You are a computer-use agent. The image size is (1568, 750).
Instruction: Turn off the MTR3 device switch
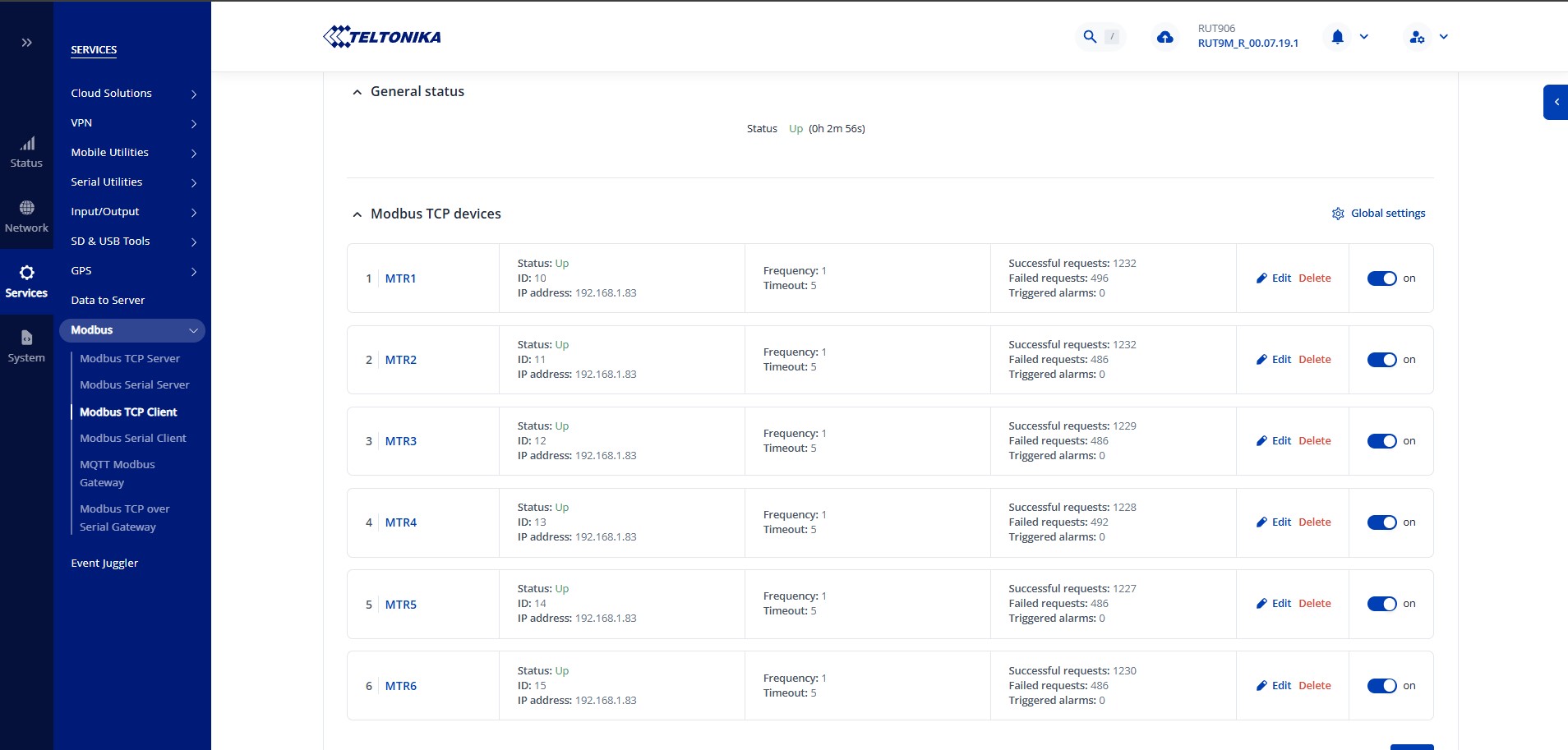coord(1381,441)
